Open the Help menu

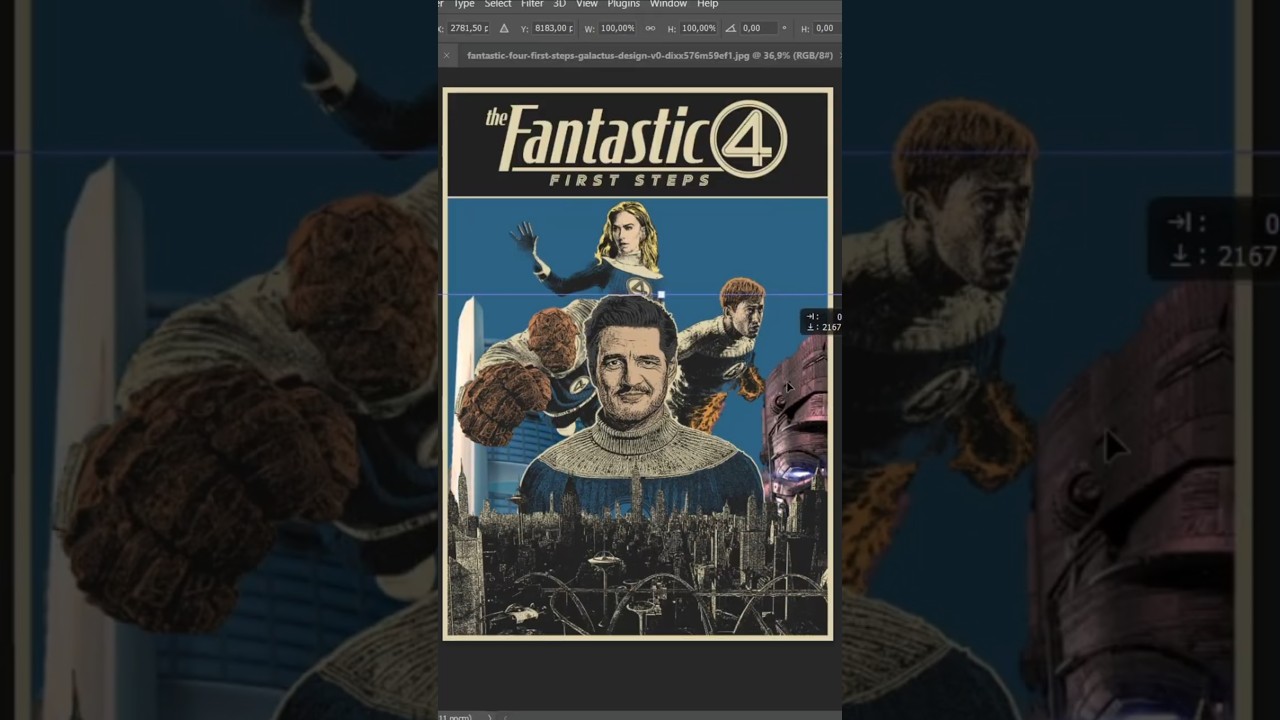pyautogui.click(x=708, y=4)
